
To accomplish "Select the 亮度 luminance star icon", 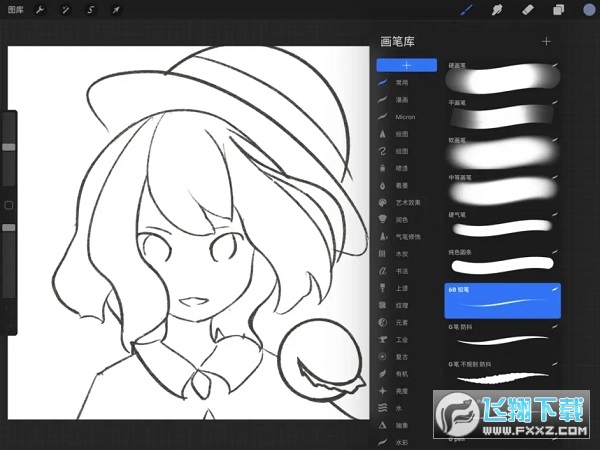I will 382,391.
